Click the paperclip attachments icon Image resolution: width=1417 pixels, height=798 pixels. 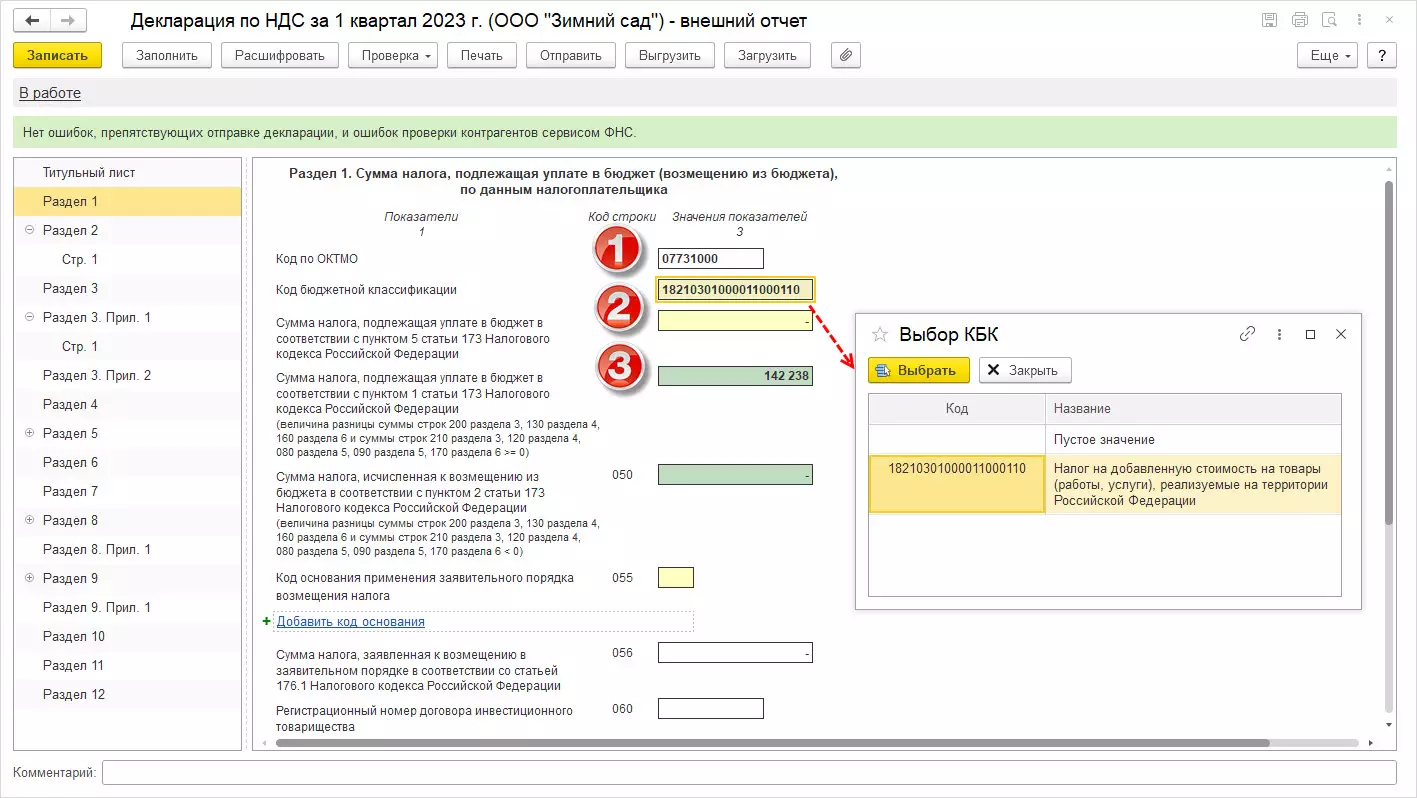(x=846, y=55)
